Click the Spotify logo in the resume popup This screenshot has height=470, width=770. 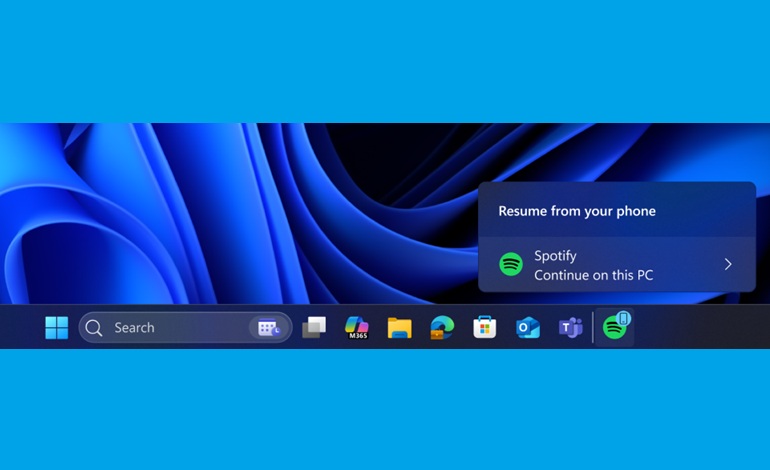(x=511, y=264)
